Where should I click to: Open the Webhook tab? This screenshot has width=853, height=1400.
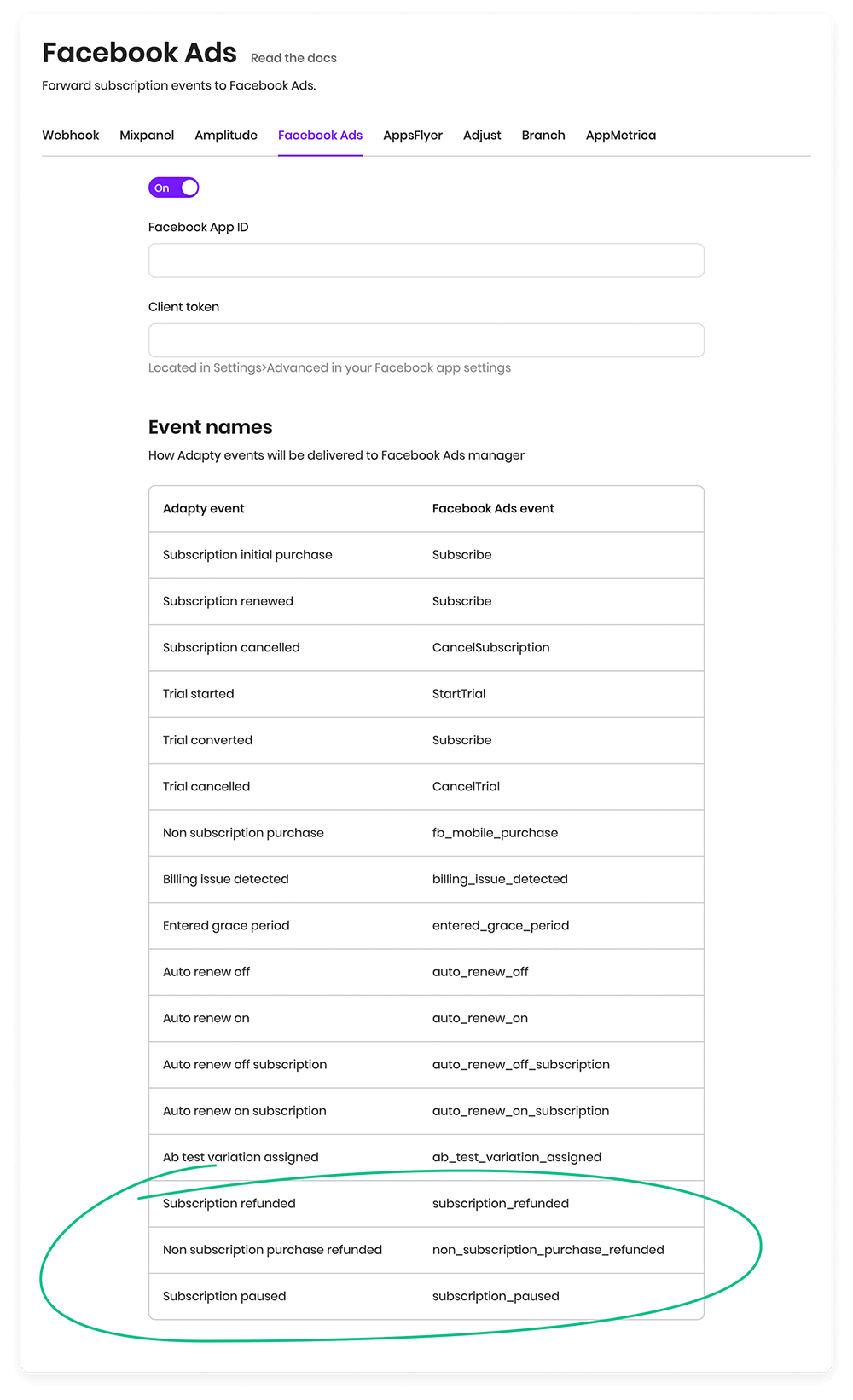(71, 136)
